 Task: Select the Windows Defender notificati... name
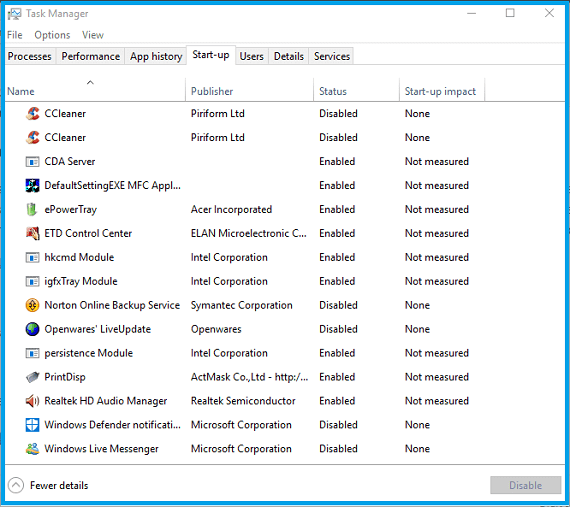coord(112,425)
